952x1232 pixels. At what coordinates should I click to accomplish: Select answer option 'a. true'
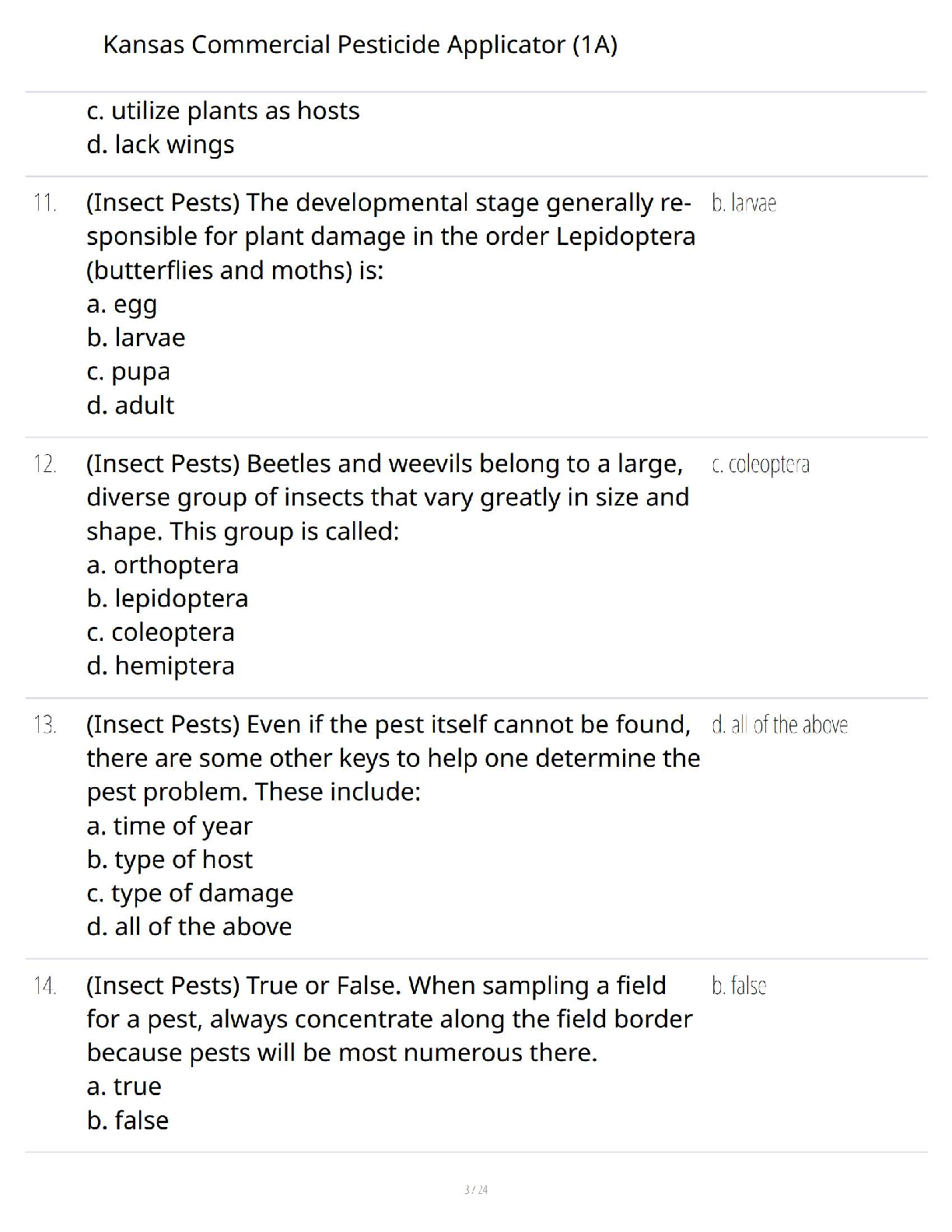pos(124,1087)
